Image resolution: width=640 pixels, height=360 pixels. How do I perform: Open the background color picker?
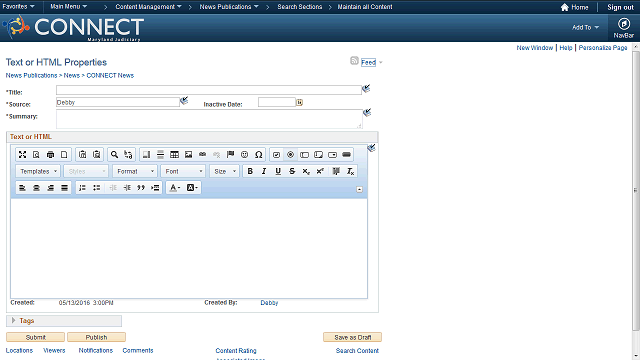(x=192, y=188)
